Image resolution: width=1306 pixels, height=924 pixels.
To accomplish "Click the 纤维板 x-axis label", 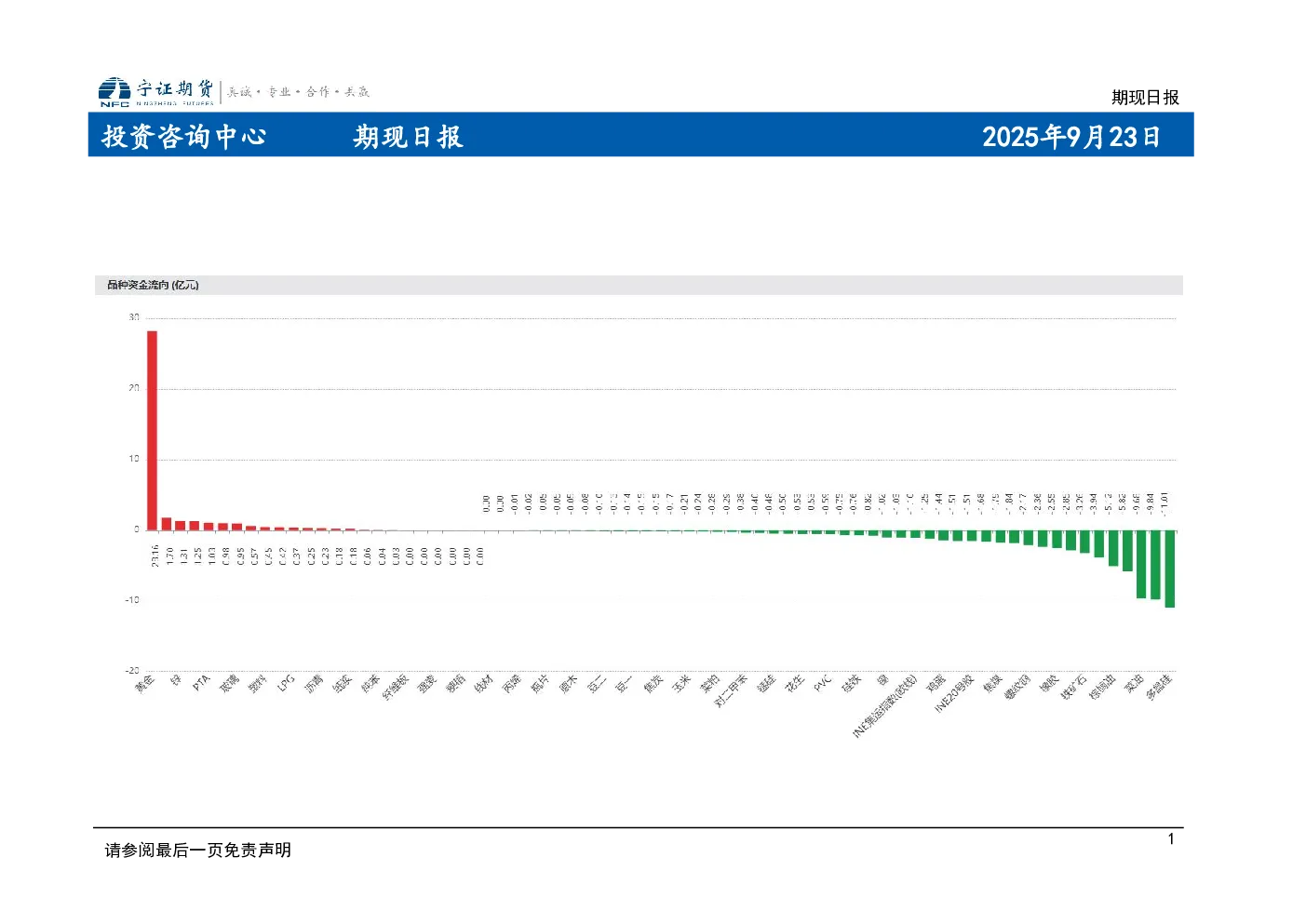I will coord(396,687).
